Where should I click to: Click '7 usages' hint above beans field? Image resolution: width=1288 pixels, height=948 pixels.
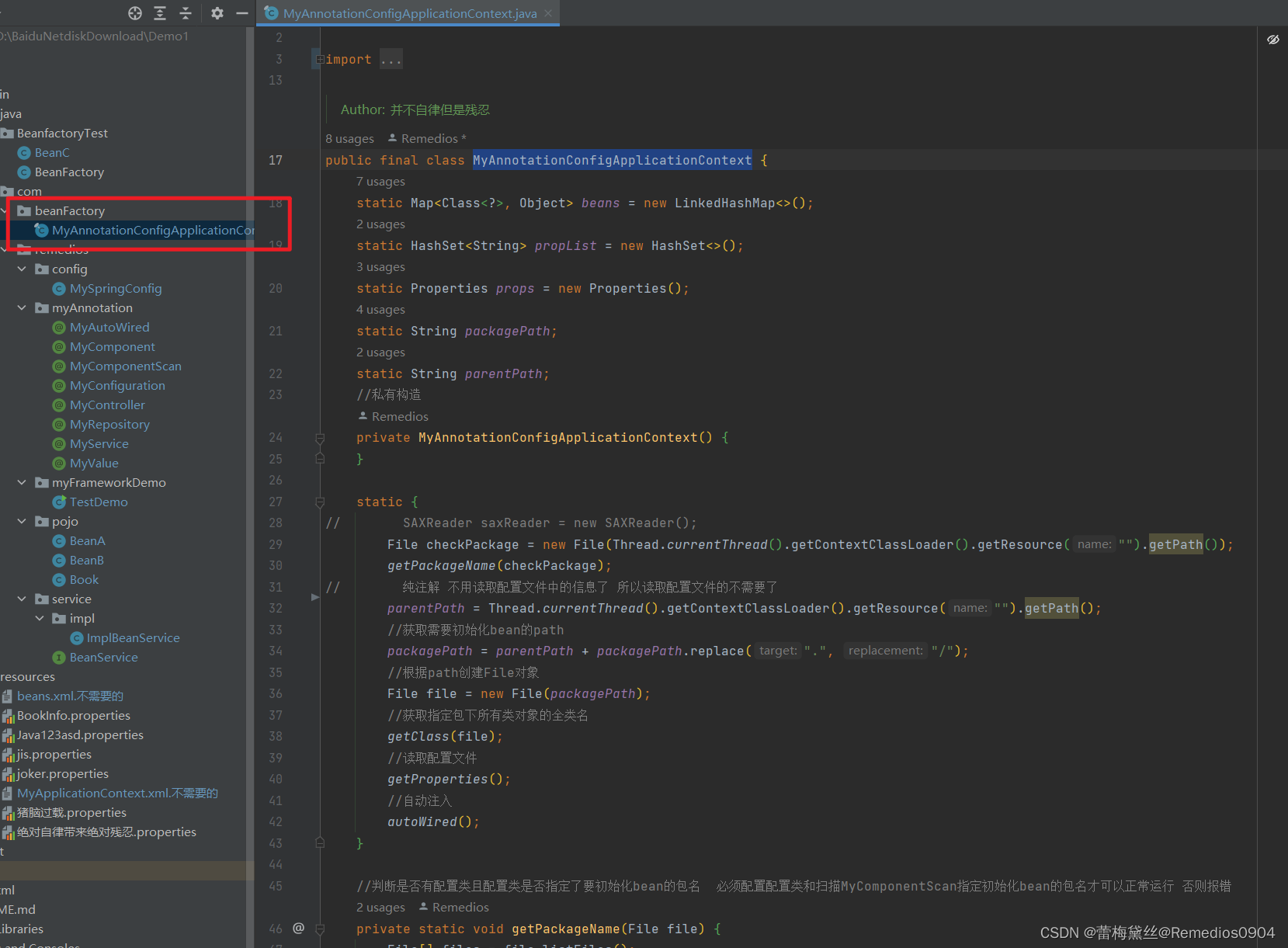[380, 182]
